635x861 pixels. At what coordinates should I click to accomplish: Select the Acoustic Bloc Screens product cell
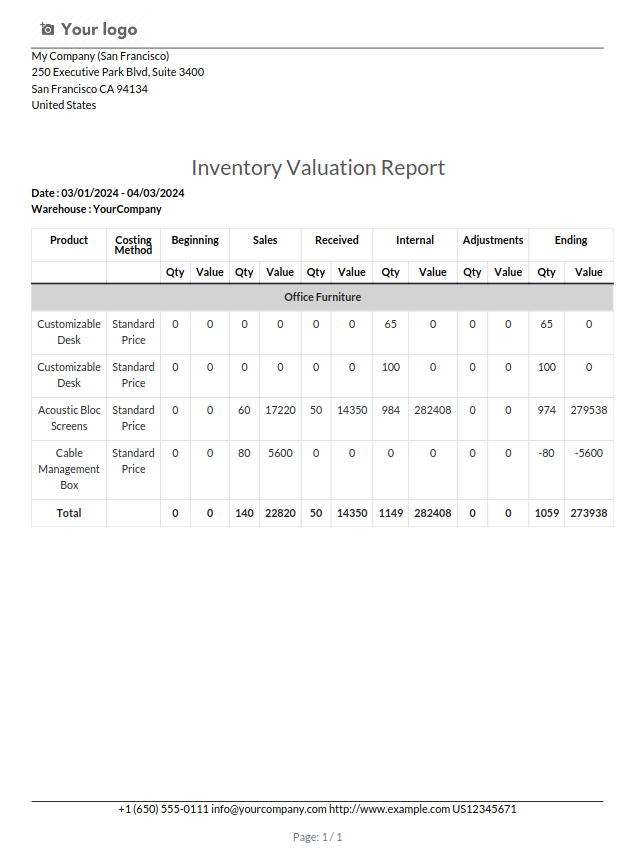69,418
